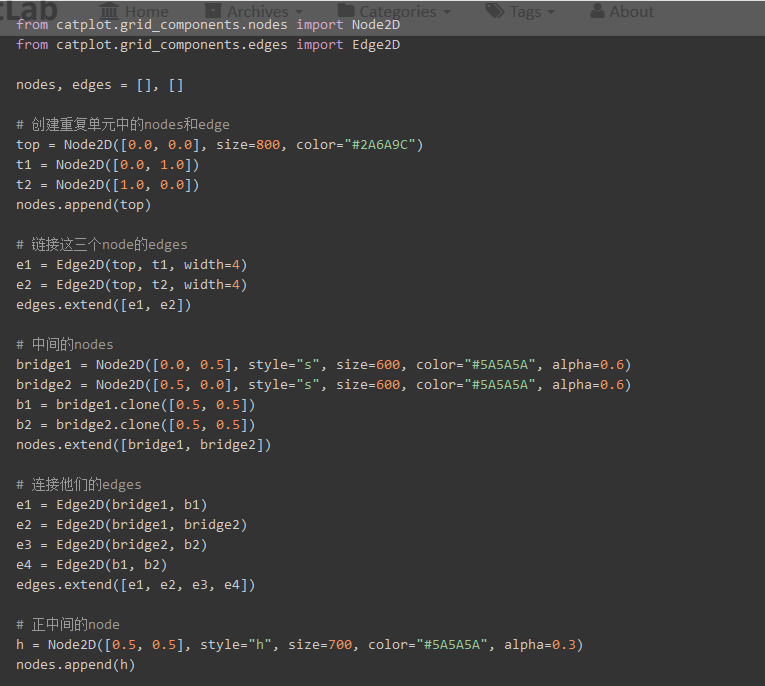Click the comment '# 连接他们的edges'
The width and height of the screenshot is (765, 686).
click(x=79, y=485)
